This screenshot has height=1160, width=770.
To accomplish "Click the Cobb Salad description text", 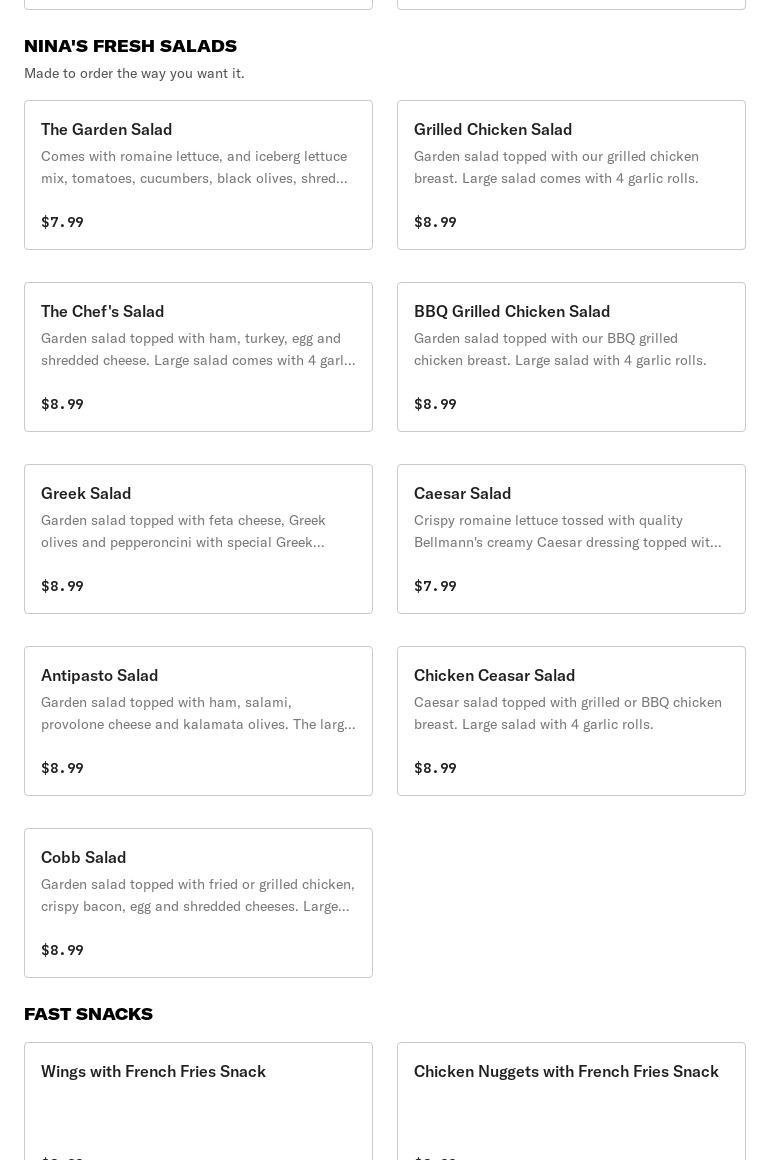I will 197,895.
